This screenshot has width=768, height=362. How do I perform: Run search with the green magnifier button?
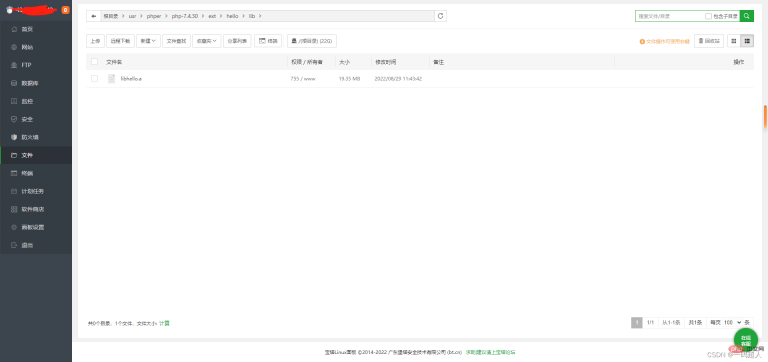pyautogui.click(x=746, y=16)
